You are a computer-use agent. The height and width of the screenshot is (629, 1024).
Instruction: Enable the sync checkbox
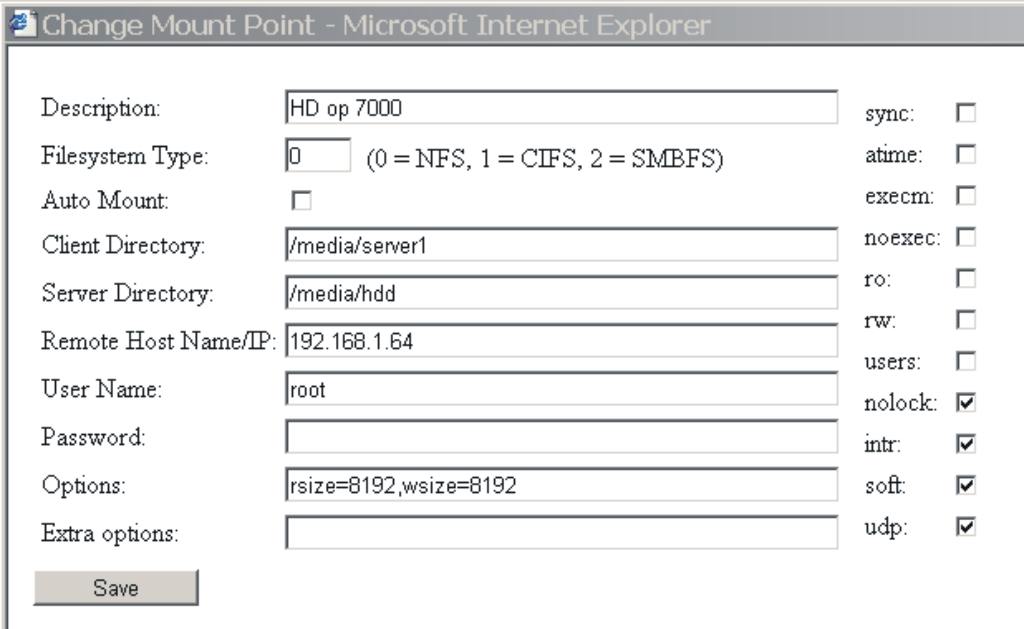coord(966,113)
